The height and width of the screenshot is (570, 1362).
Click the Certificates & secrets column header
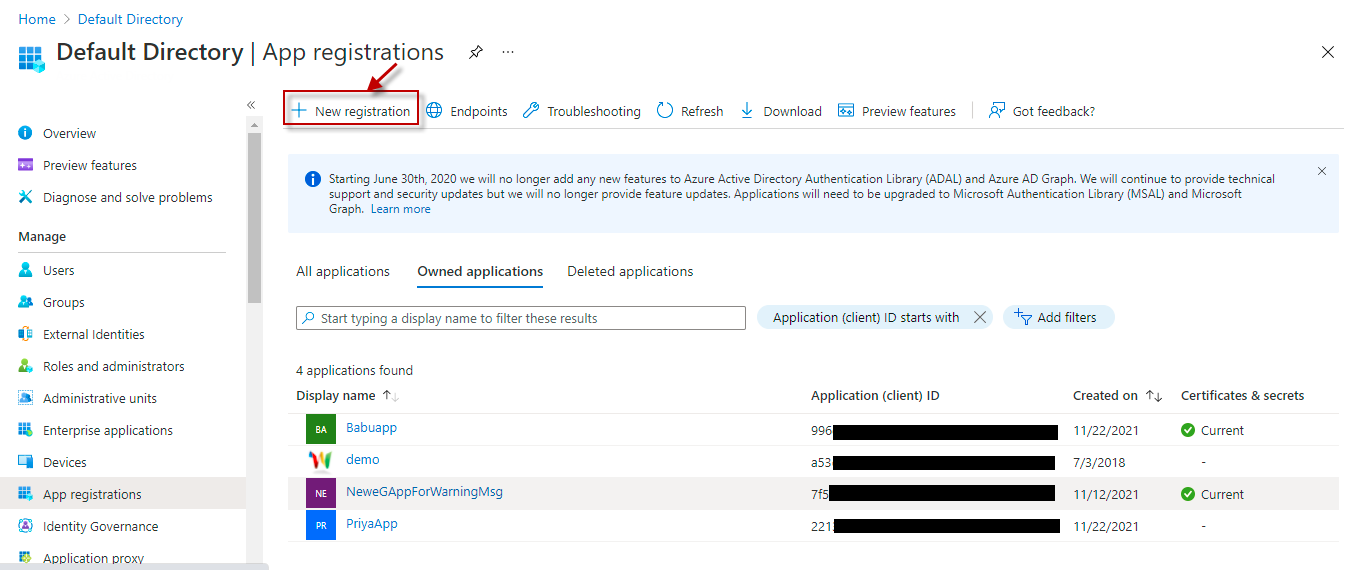point(1242,396)
